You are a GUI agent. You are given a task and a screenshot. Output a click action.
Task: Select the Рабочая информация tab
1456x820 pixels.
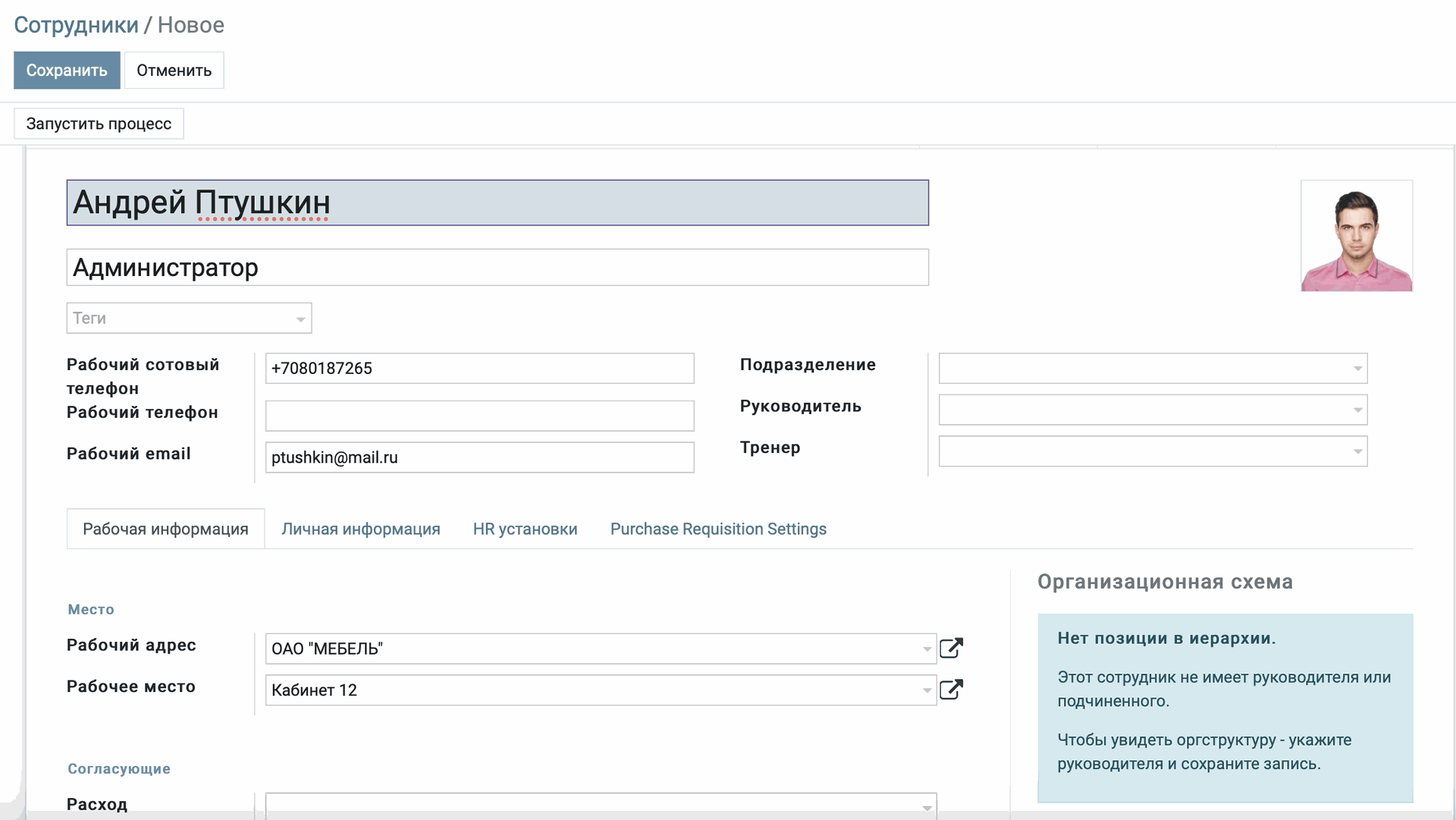[165, 529]
